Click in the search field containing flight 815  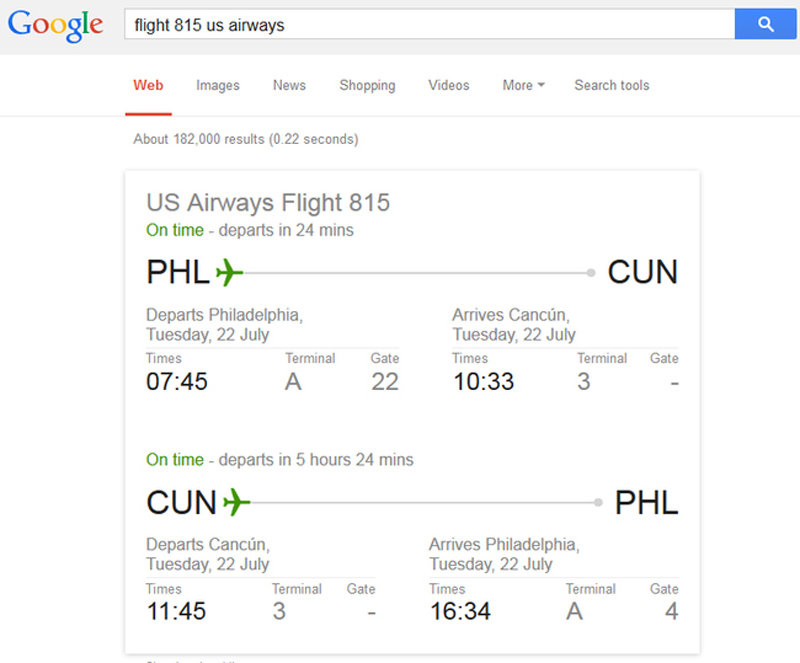[x=430, y=24]
